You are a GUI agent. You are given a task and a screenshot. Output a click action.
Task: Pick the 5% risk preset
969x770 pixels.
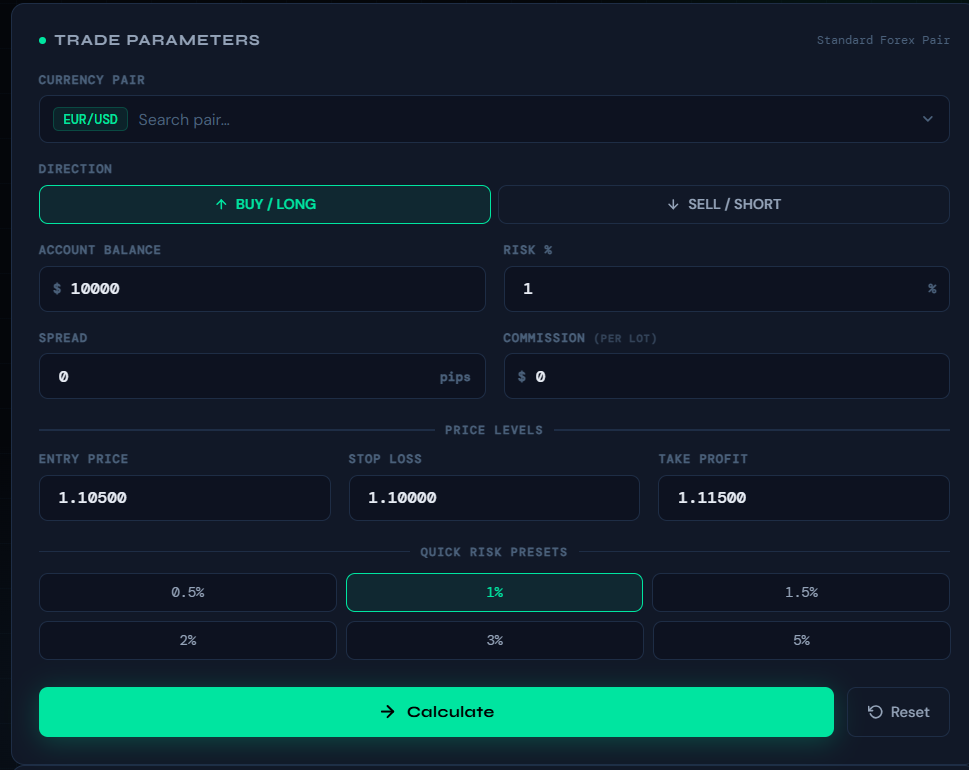click(801, 640)
